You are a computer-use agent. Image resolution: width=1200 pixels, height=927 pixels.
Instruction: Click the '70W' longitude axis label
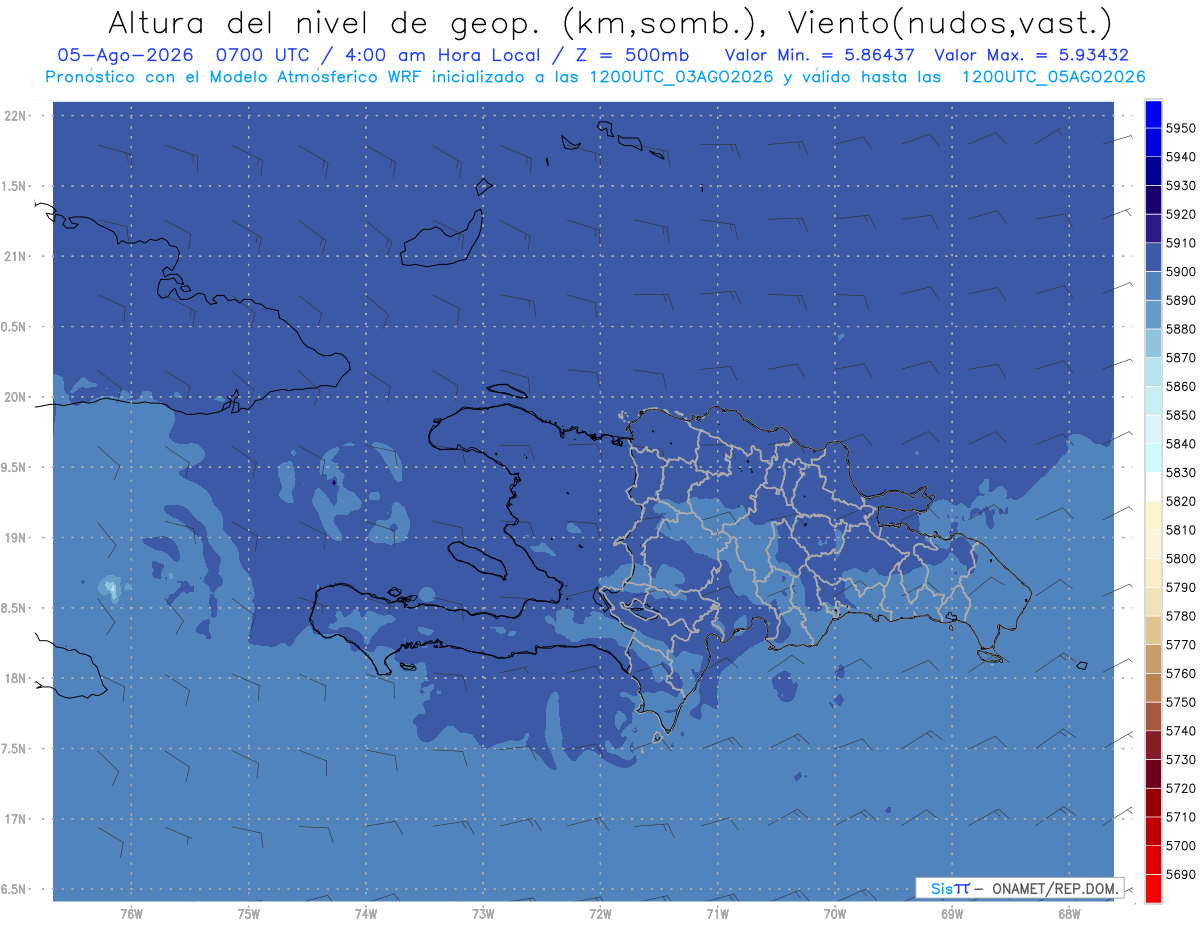pyautogui.click(x=835, y=913)
